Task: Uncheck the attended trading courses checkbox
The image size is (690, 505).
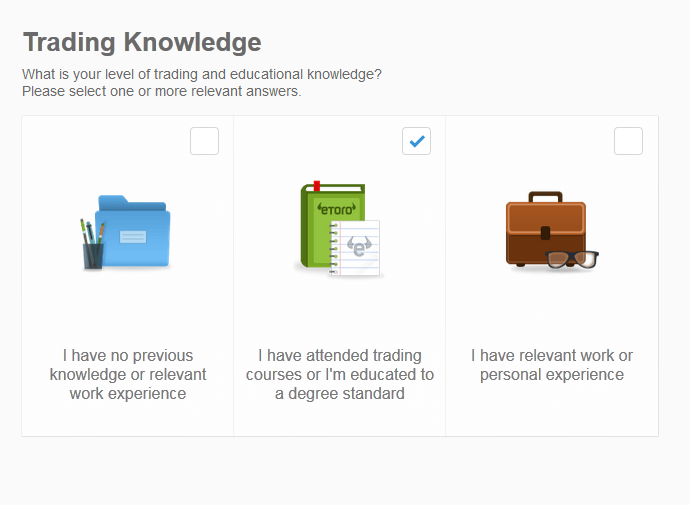Action: point(416,141)
